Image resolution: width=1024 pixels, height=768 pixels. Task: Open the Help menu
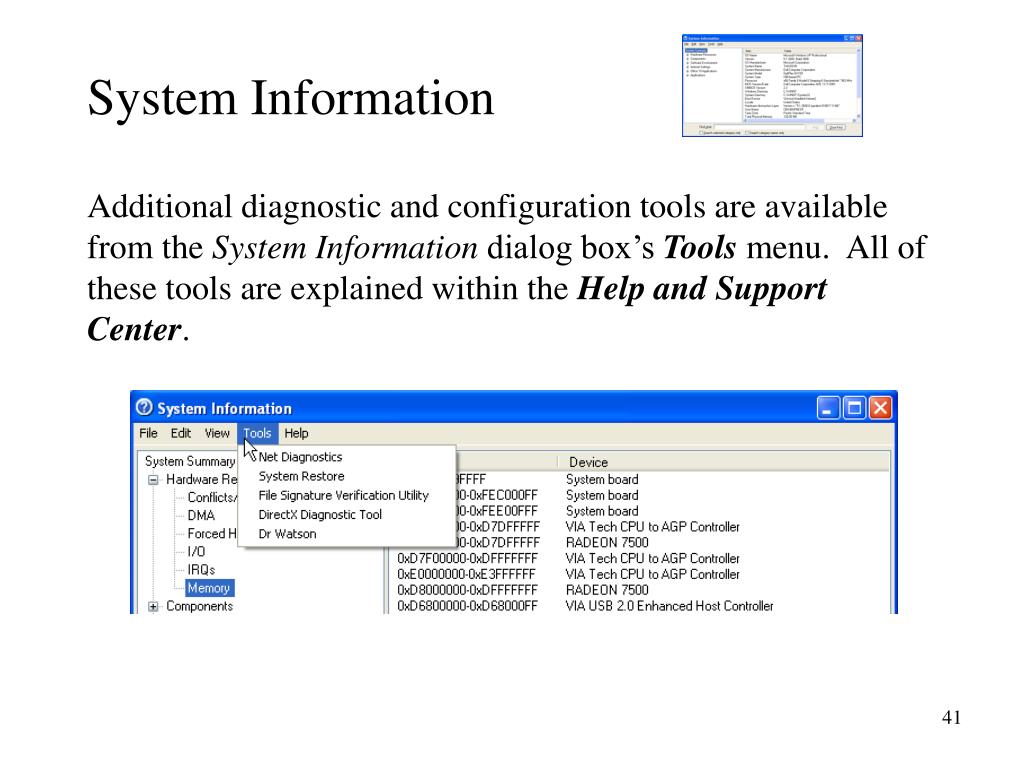click(x=296, y=434)
